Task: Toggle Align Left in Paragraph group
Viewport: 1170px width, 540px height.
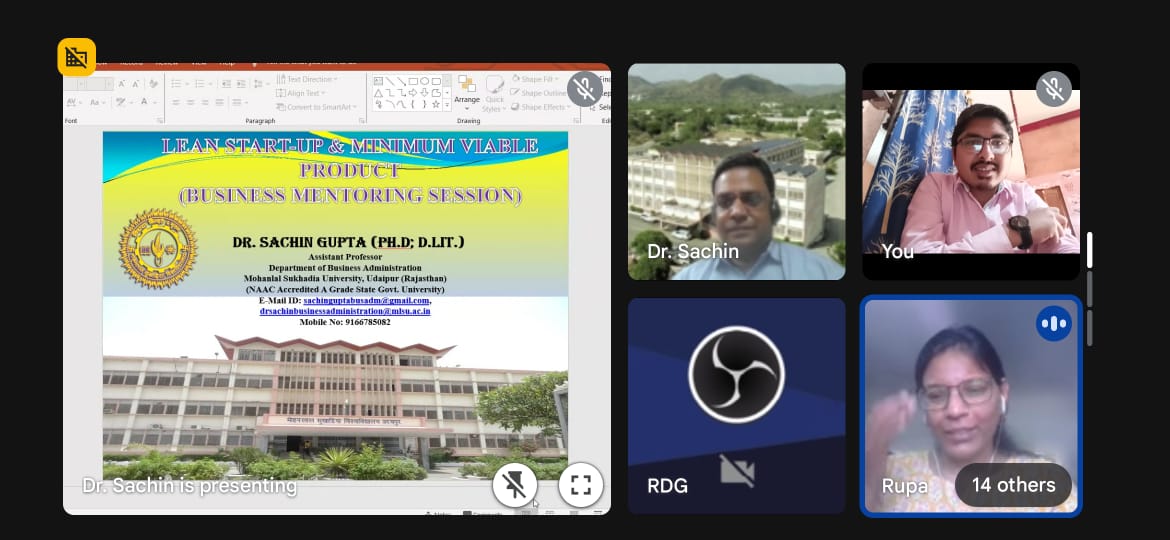Action: click(176, 102)
